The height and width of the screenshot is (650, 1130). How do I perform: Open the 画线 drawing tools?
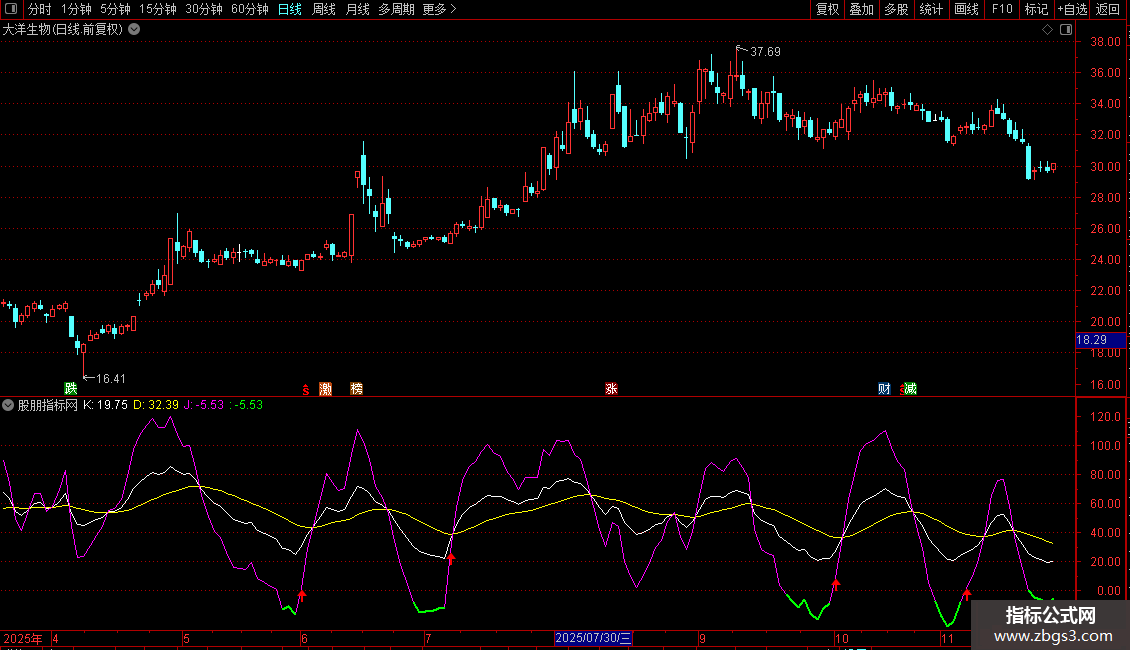(x=966, y=10)
